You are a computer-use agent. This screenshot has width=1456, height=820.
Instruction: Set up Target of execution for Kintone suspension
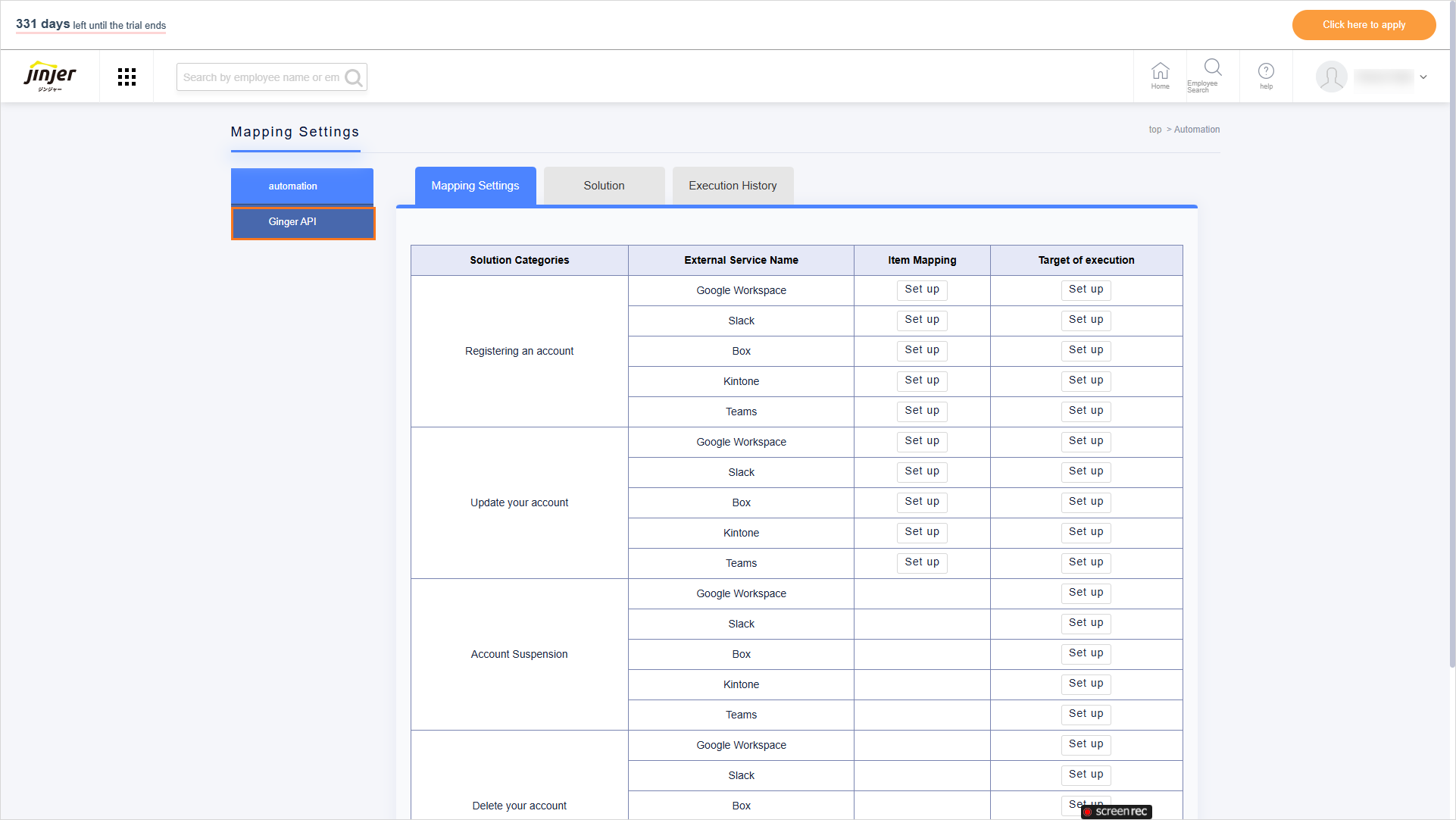(x=1086, y=684)
